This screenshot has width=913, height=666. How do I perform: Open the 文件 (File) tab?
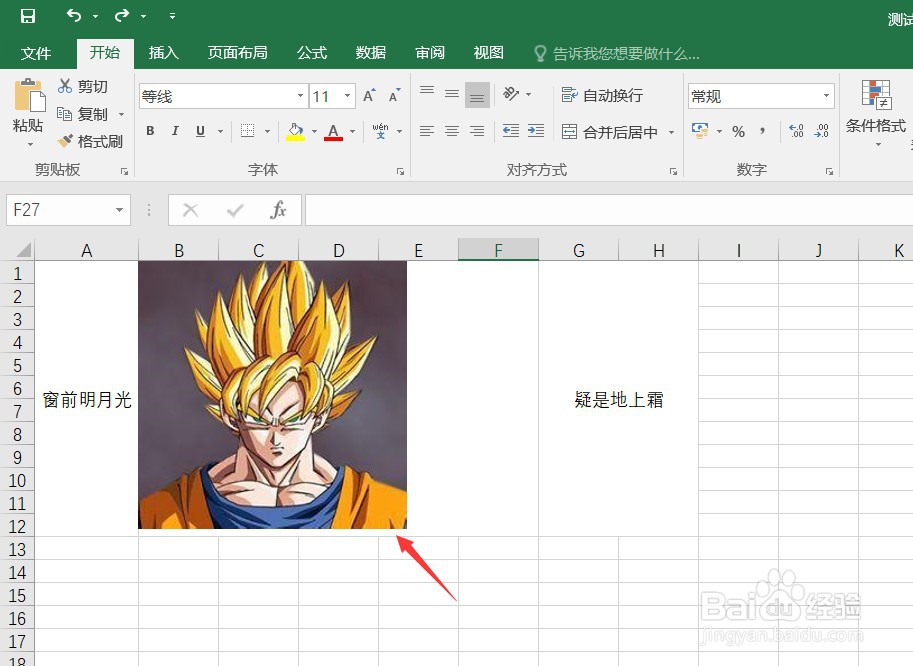point(36,54)
